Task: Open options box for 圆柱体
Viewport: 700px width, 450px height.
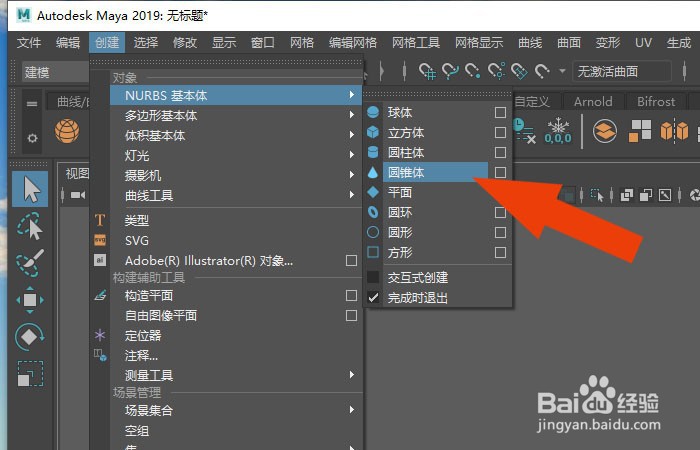Action: pos(500,153)
